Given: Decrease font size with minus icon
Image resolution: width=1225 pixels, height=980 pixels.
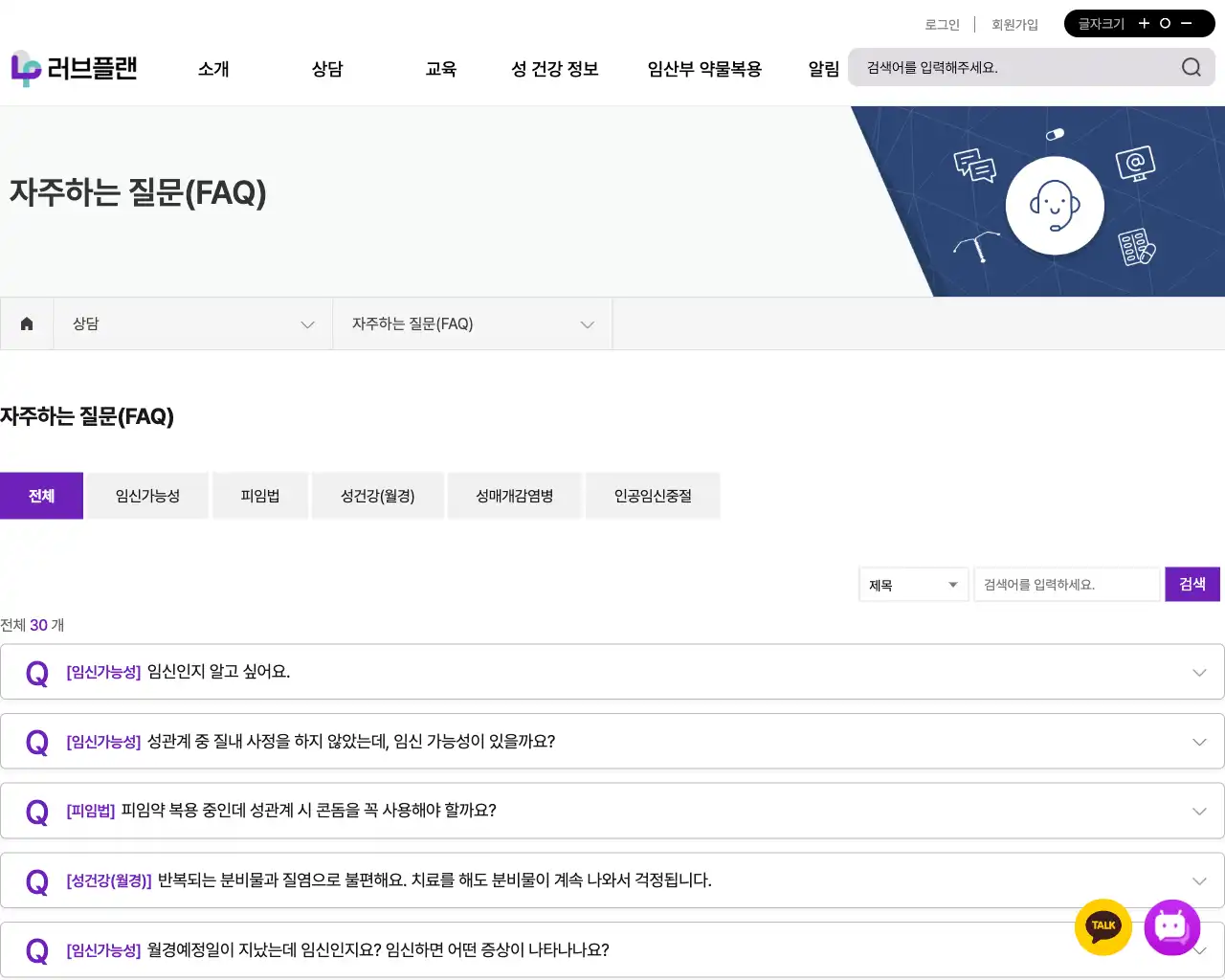Looking at the screenshot, I should pos(1187,24).
